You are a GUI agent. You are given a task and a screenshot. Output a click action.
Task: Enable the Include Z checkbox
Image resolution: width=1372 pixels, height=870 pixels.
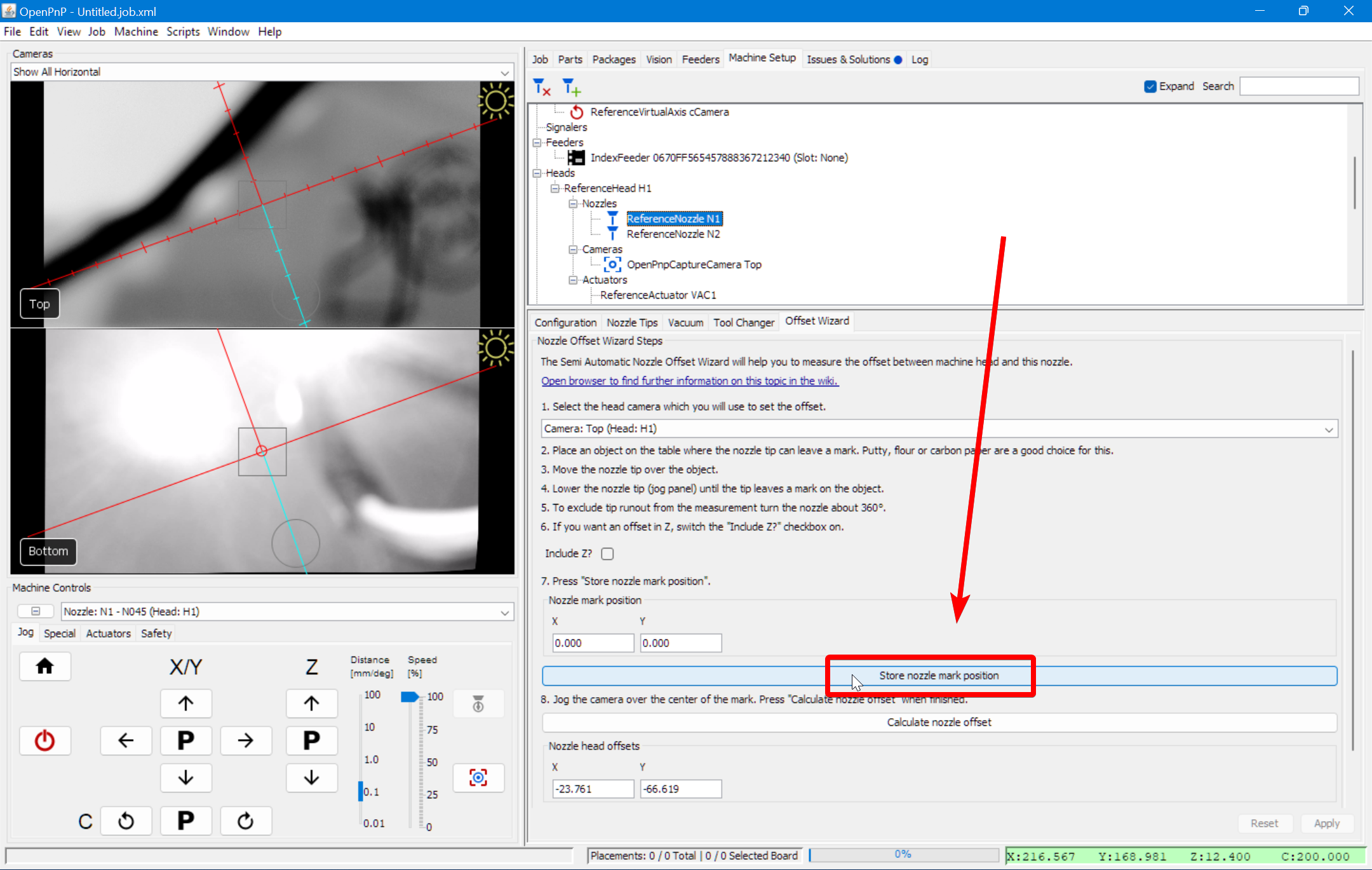(x=607, y=554)
